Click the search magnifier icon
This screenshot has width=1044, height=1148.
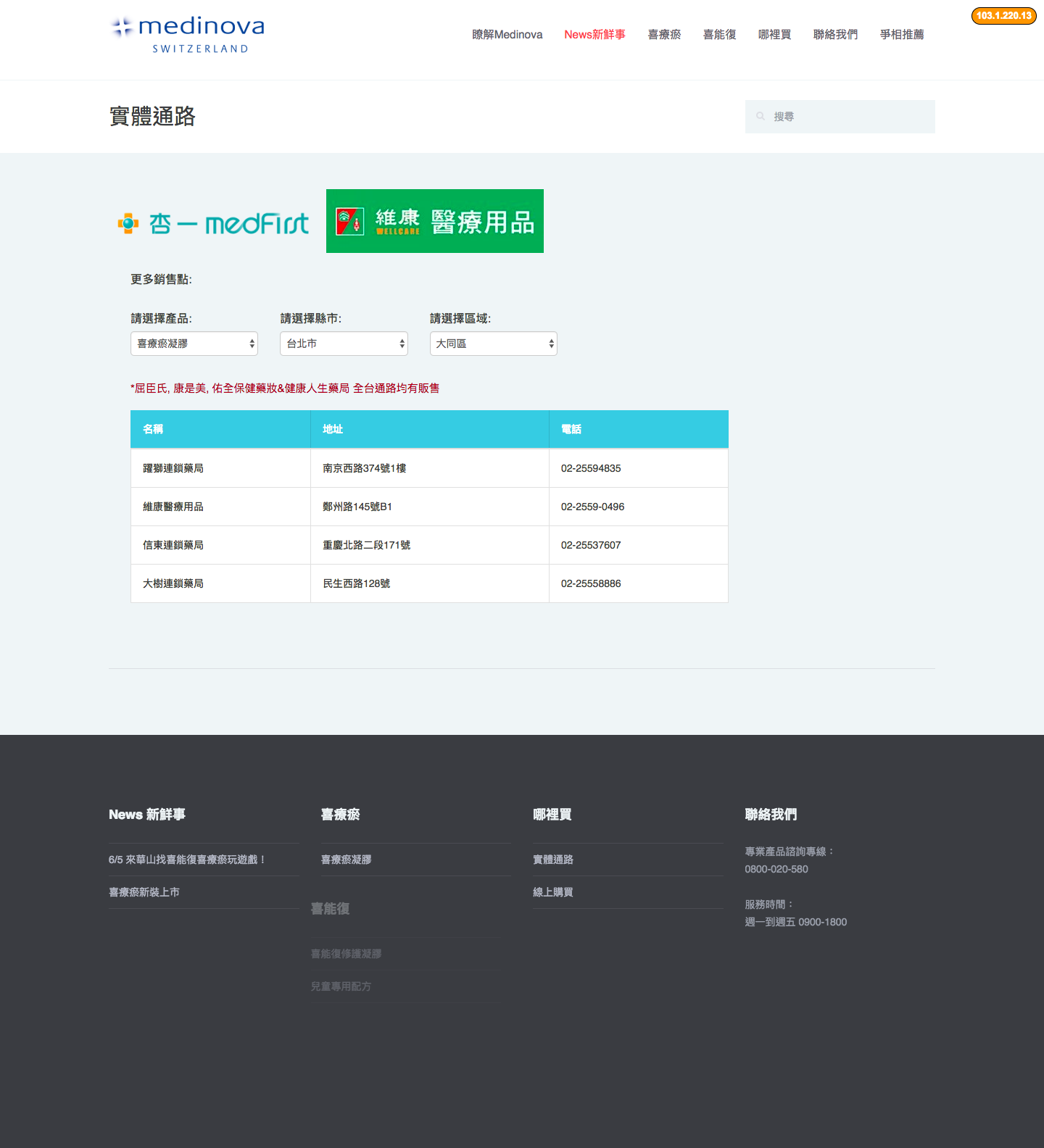(761, 116)
